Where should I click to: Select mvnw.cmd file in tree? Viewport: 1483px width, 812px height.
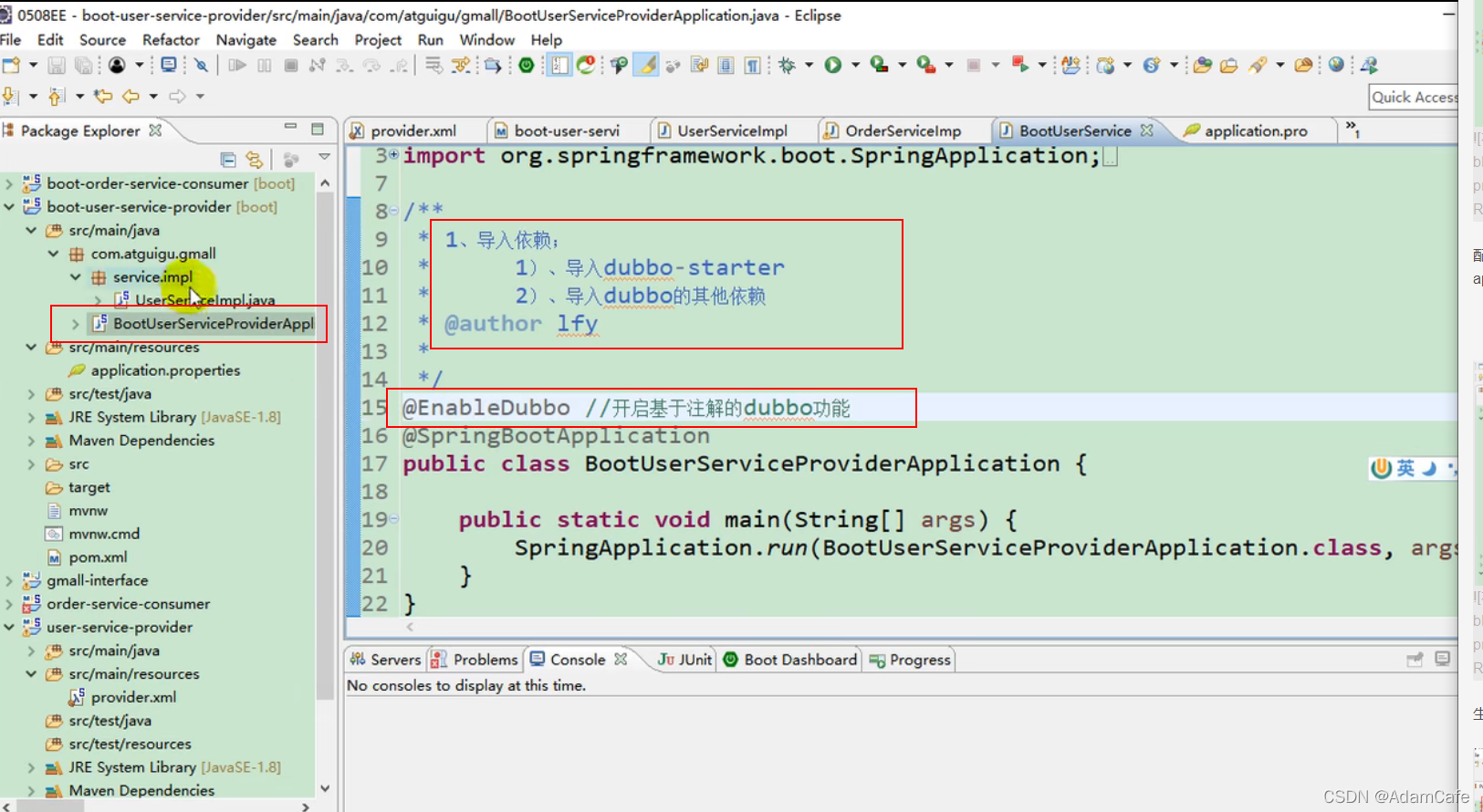(x=104, y=534)
